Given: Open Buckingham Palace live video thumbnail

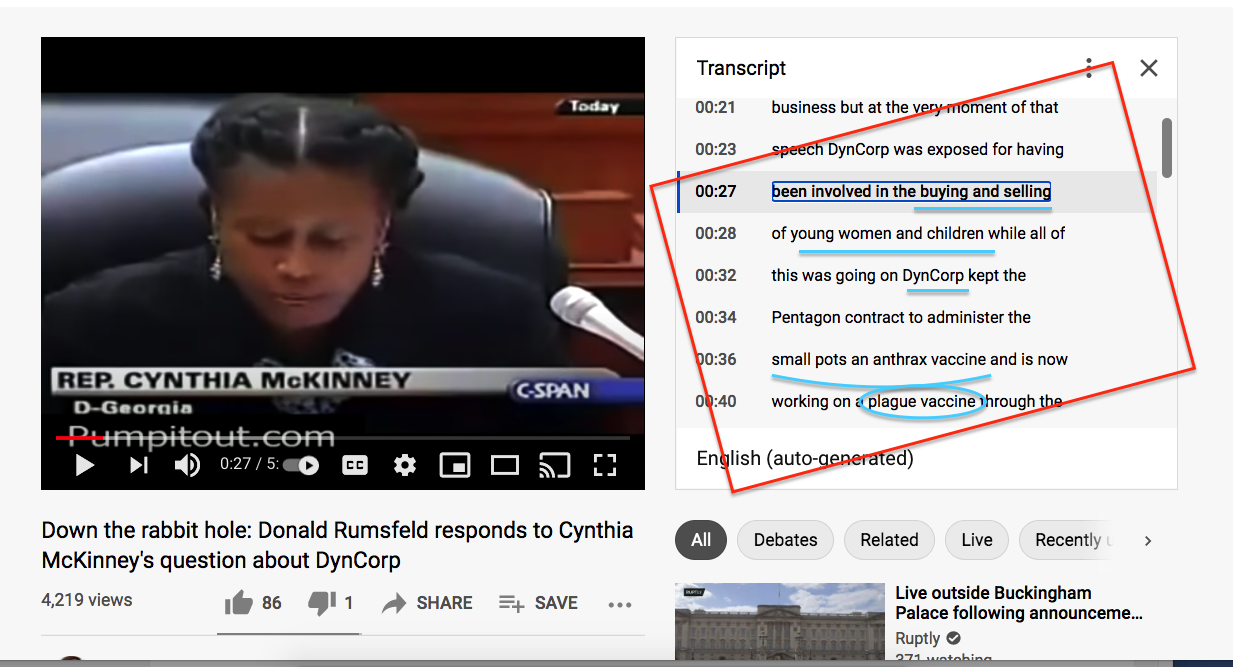Looking at the screenshot, I should point(780,623).
